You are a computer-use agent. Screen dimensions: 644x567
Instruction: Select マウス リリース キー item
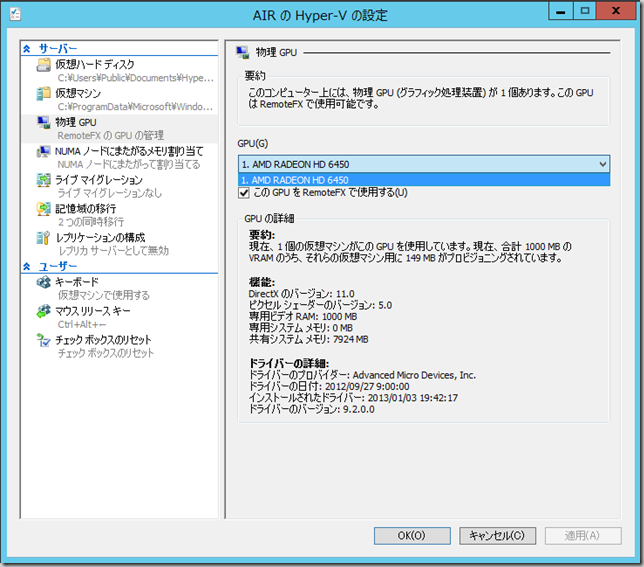[120, 317]
